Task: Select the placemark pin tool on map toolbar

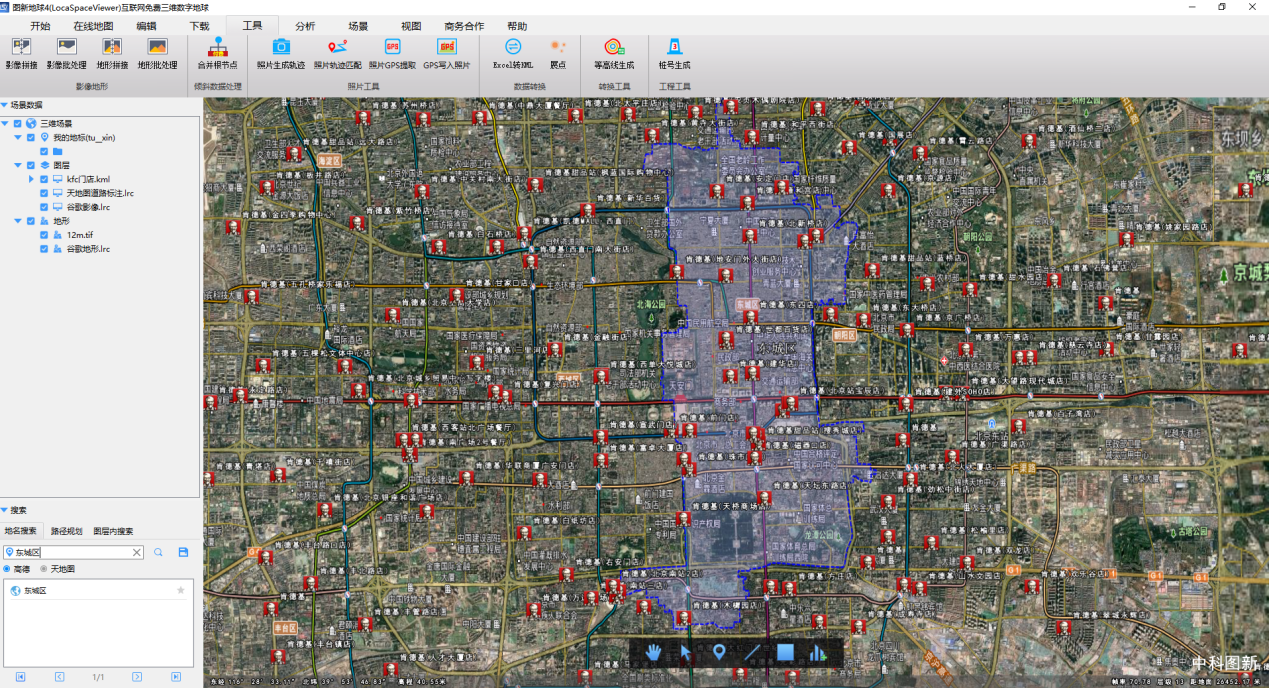Action: [x=719, y=653]
